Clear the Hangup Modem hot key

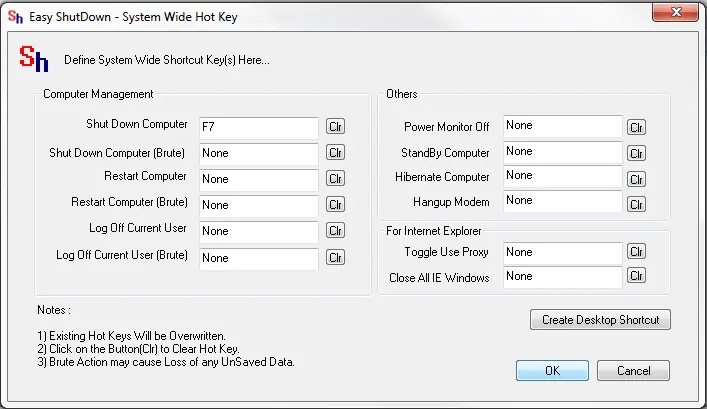click(636, 204)
